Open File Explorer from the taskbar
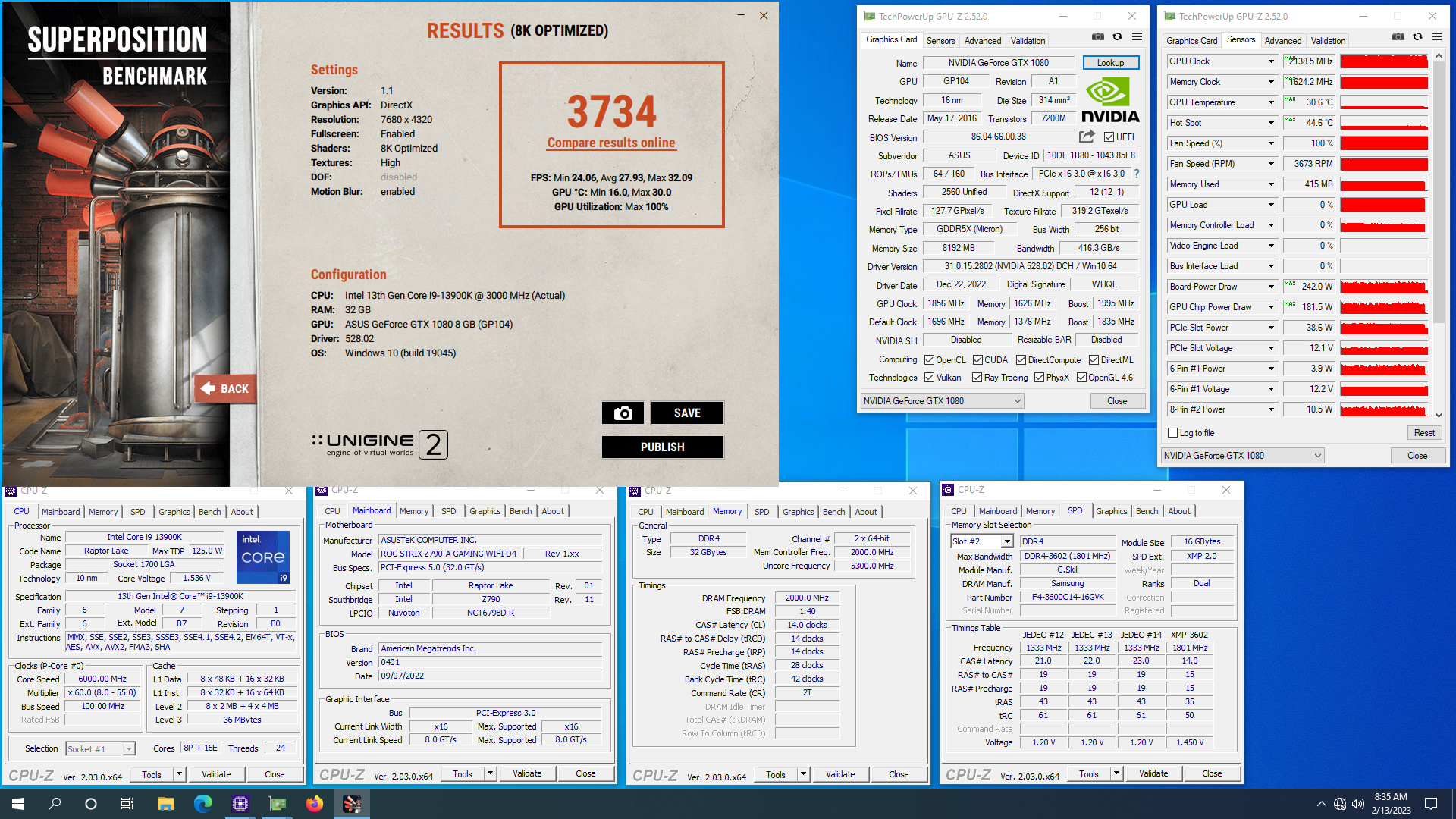 (165, 804)
